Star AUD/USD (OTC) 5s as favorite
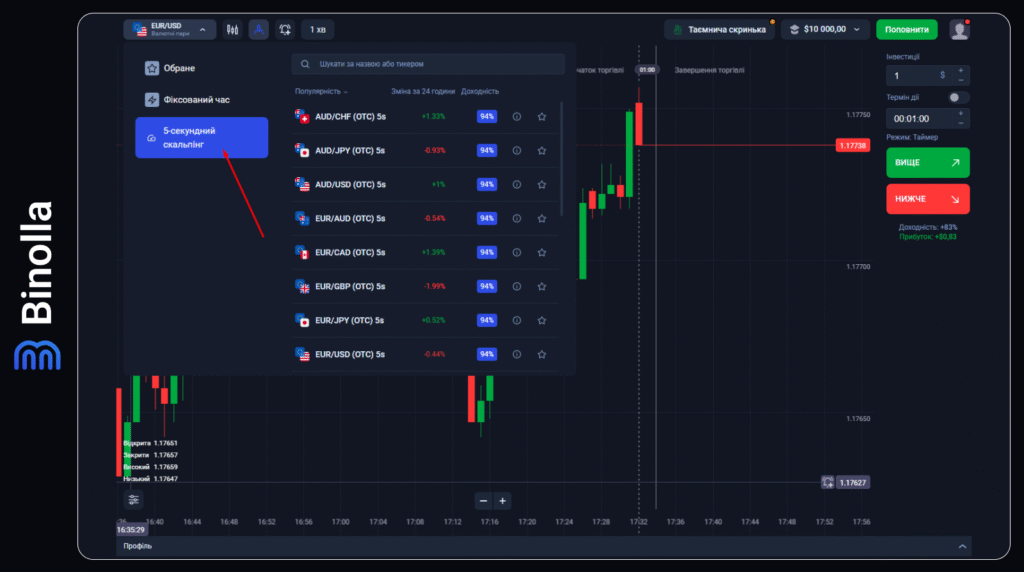 click(x=541, y=185)
